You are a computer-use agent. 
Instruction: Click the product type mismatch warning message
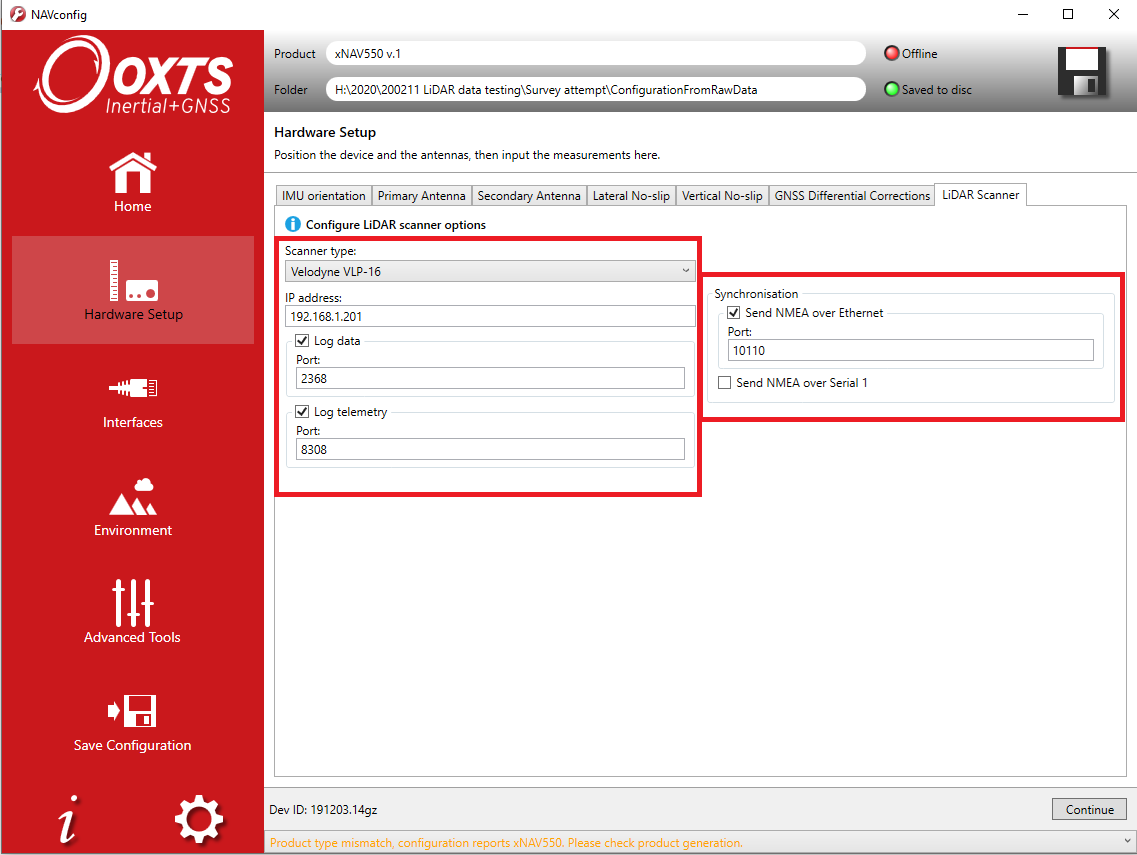(x=506, y=843)
